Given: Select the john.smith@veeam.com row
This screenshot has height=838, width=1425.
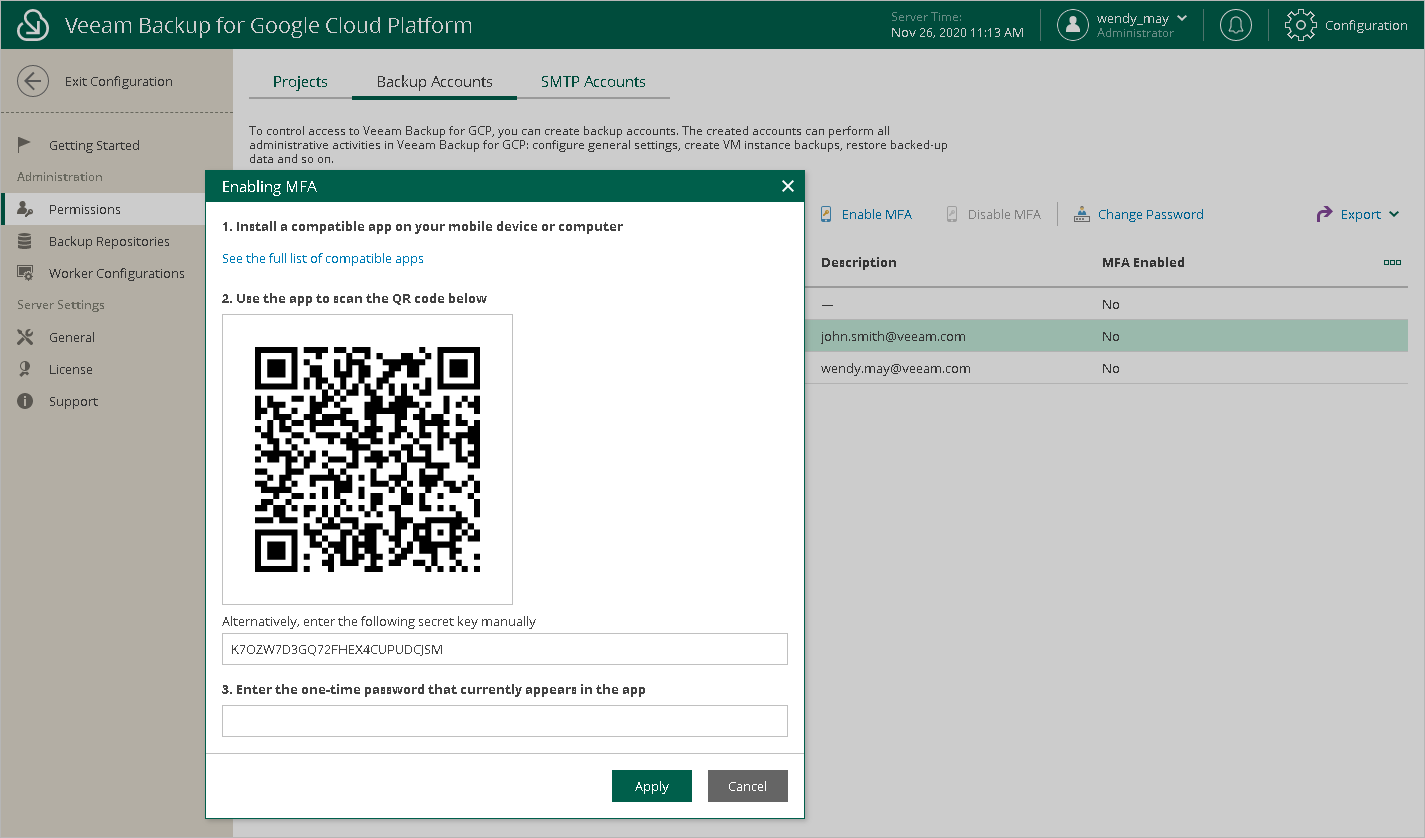Looking at the screenshot, I should tap(1106, 336).
